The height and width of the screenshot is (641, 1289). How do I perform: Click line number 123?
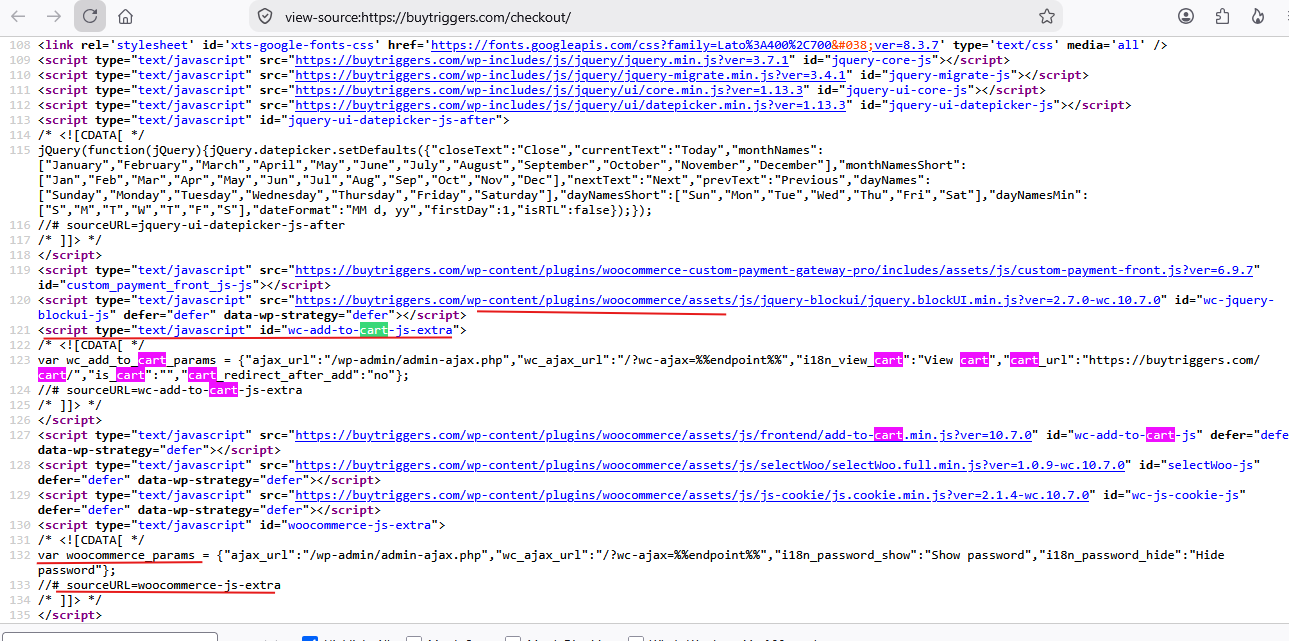[19, 360]
